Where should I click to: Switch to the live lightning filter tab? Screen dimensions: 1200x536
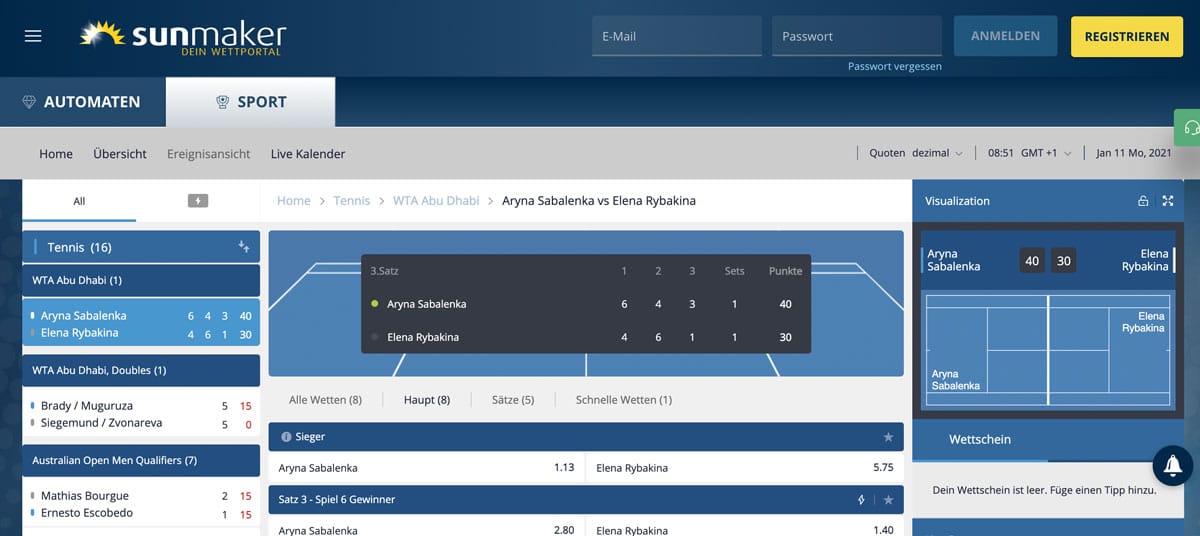pyautogui.click(x=198, y=201)
